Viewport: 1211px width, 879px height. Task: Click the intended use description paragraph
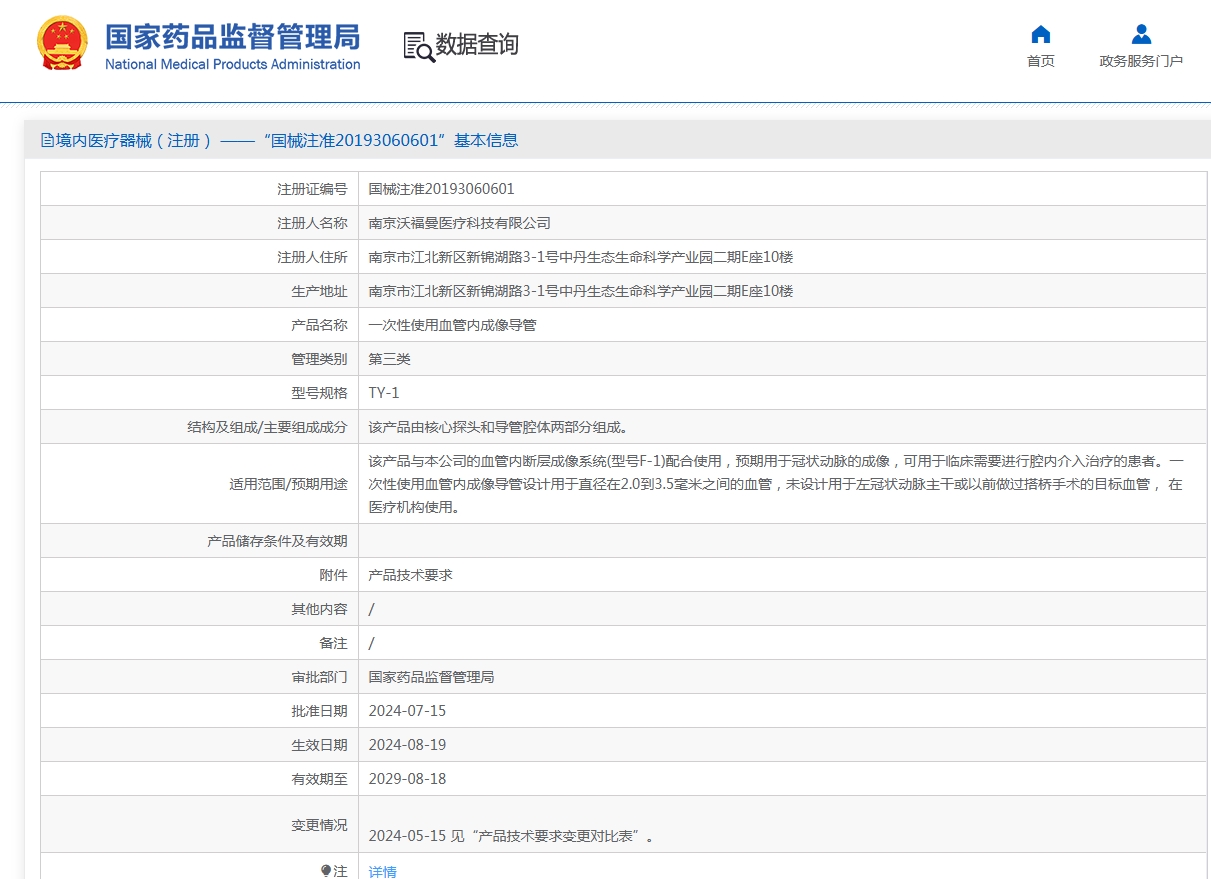pos(776,484)
